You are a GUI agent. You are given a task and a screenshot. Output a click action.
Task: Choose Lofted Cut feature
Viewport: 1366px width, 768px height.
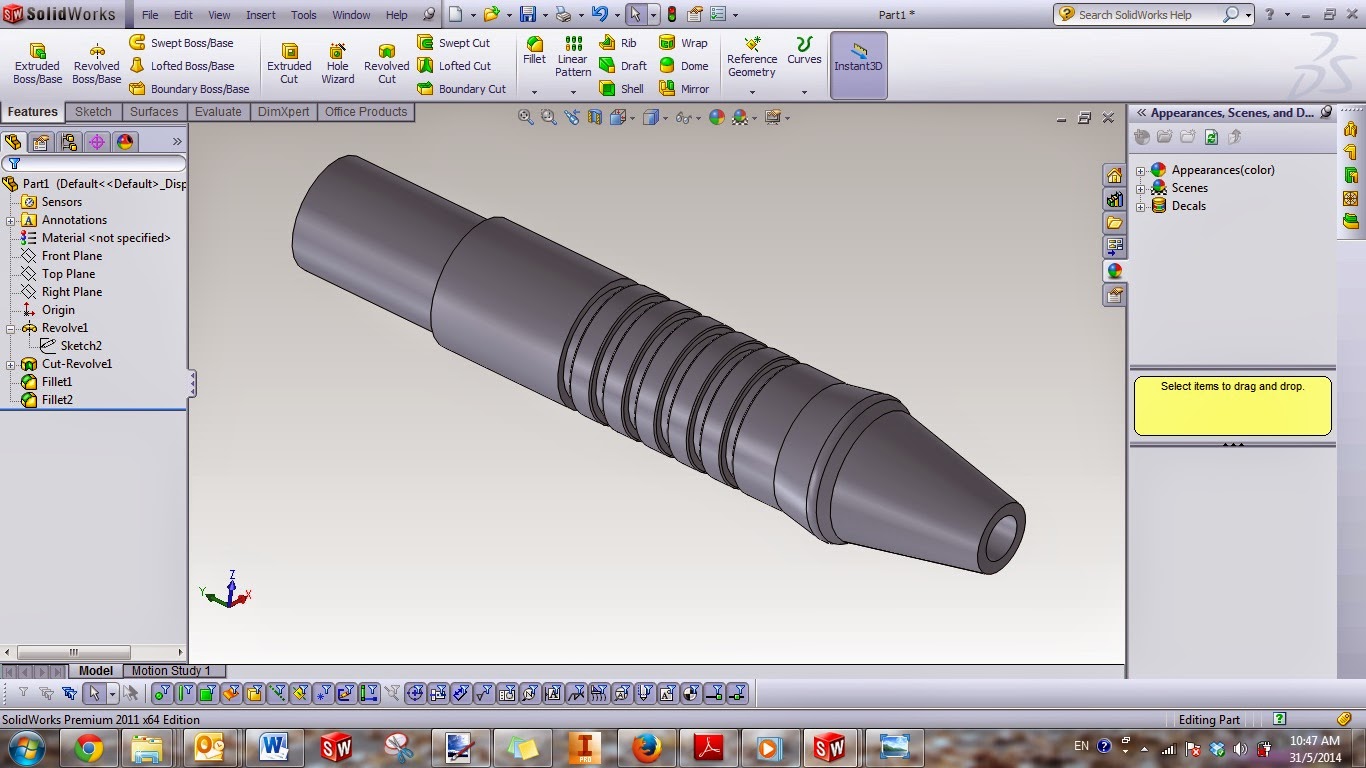(453, 66)
